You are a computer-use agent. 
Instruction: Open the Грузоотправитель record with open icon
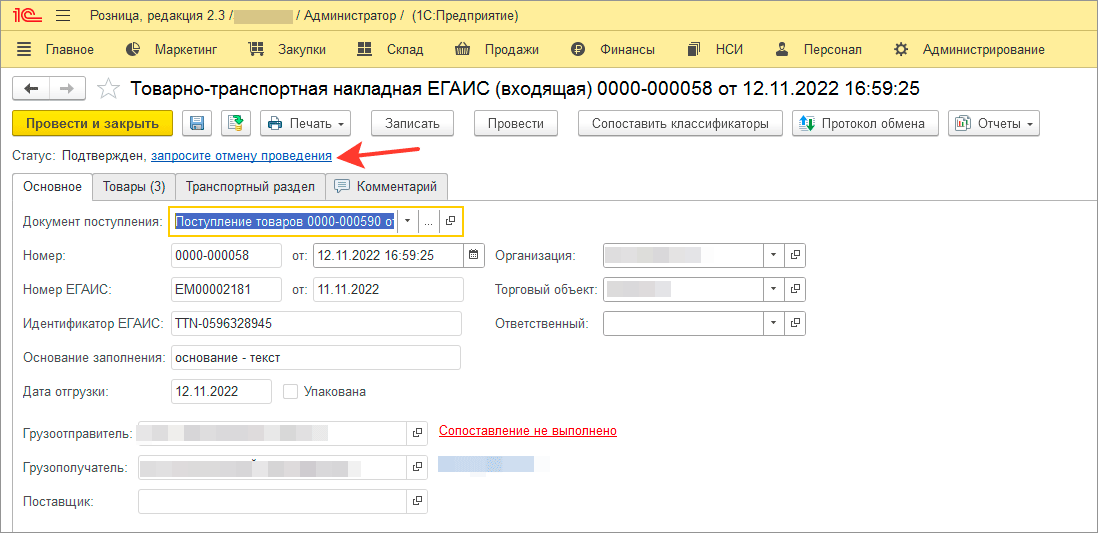coord(417,433)
